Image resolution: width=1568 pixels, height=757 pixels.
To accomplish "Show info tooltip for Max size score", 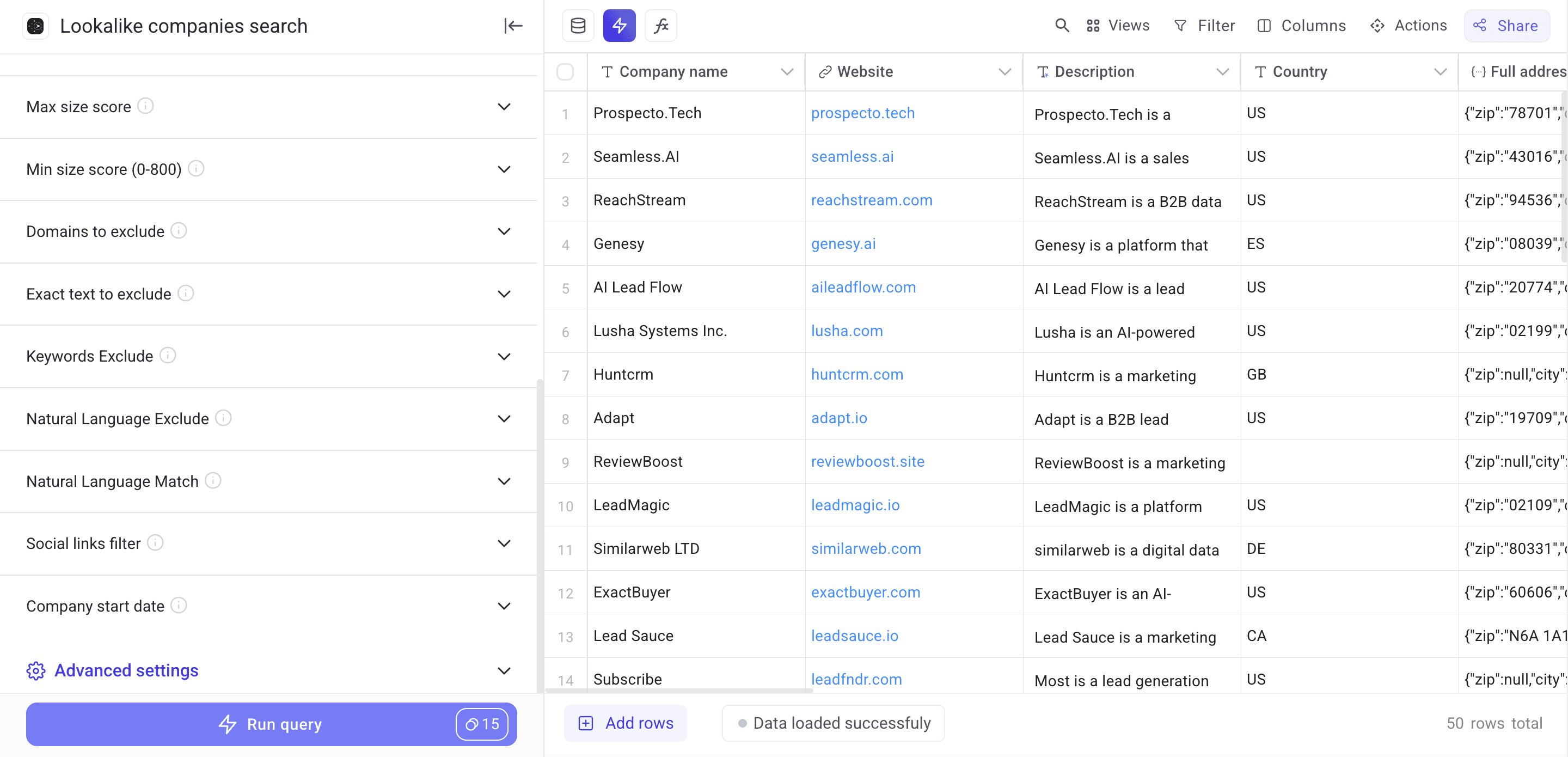I will 145,106.
